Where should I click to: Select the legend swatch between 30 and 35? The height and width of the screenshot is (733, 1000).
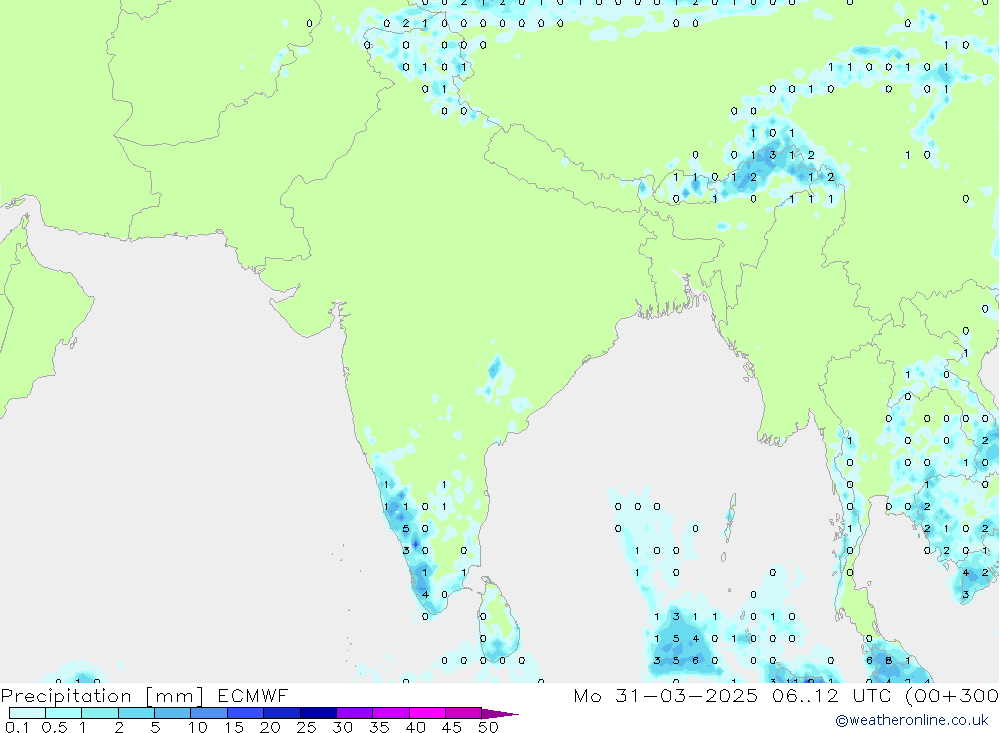355,713
